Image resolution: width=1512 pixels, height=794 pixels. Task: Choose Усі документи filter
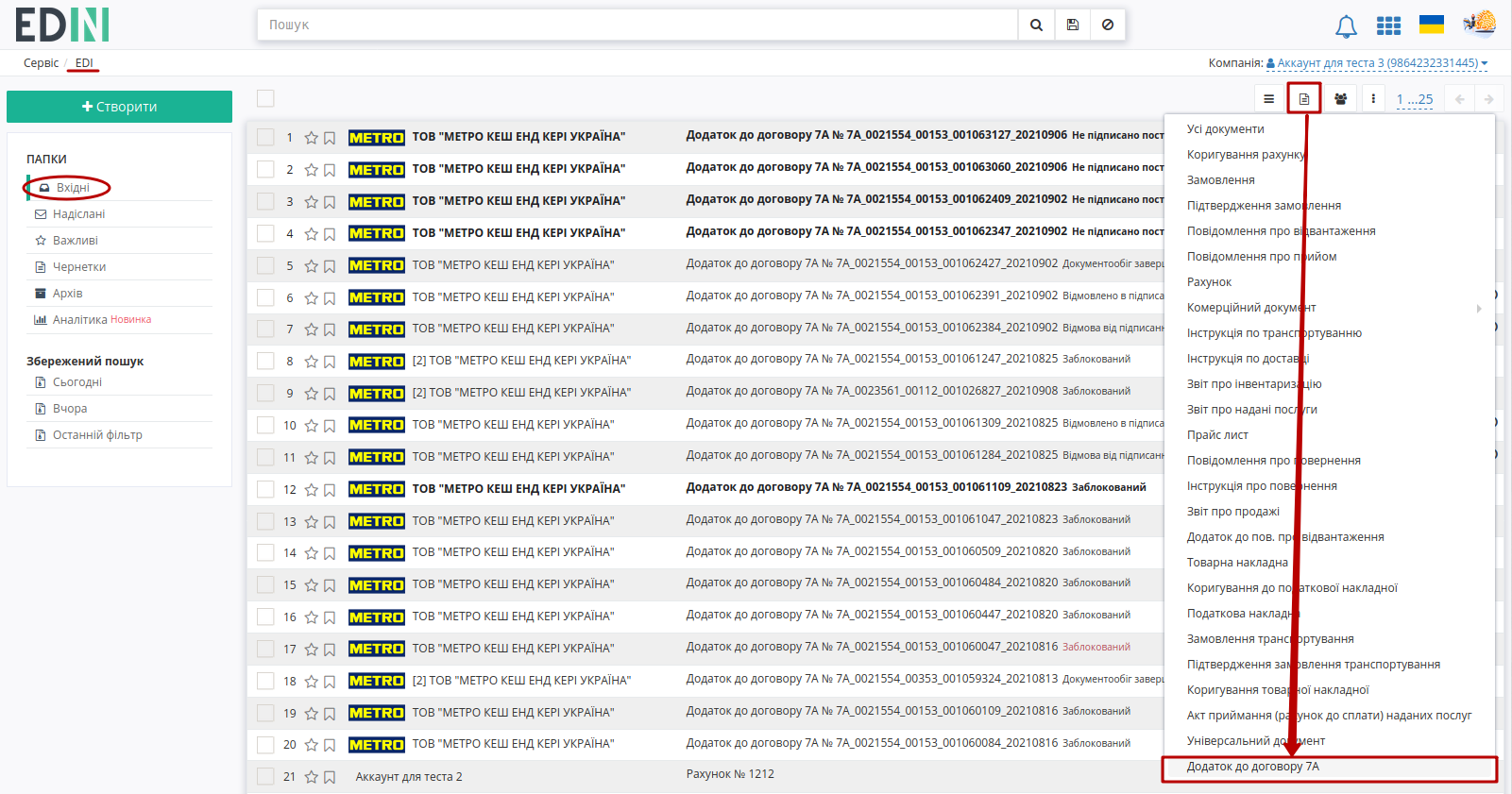pyautogui.click(x=1225, y=129)
